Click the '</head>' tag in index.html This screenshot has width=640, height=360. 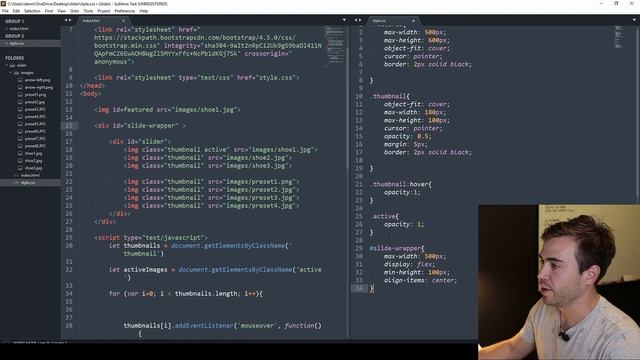point(92,86)
